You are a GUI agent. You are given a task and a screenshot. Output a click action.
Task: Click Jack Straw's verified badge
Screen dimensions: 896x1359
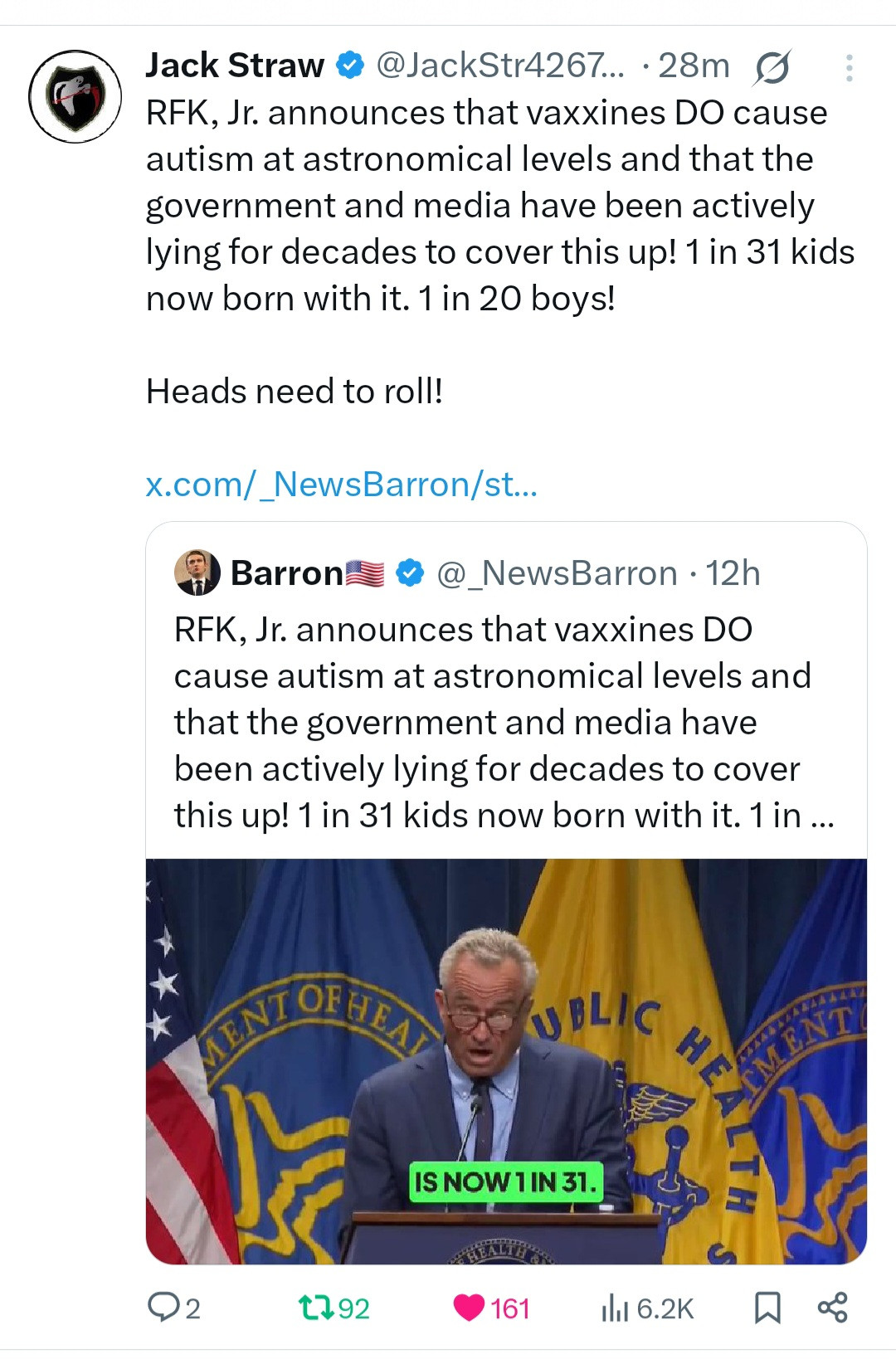[x=349, y=66]
